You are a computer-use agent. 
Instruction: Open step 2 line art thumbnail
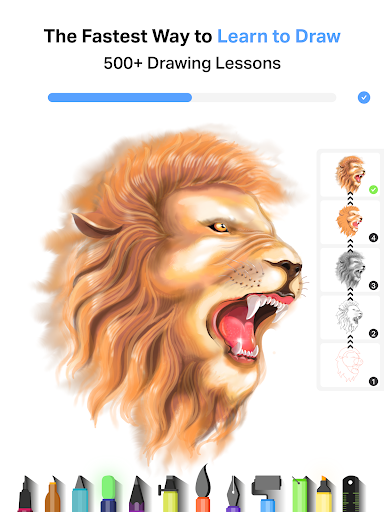[x=350, y=318]
